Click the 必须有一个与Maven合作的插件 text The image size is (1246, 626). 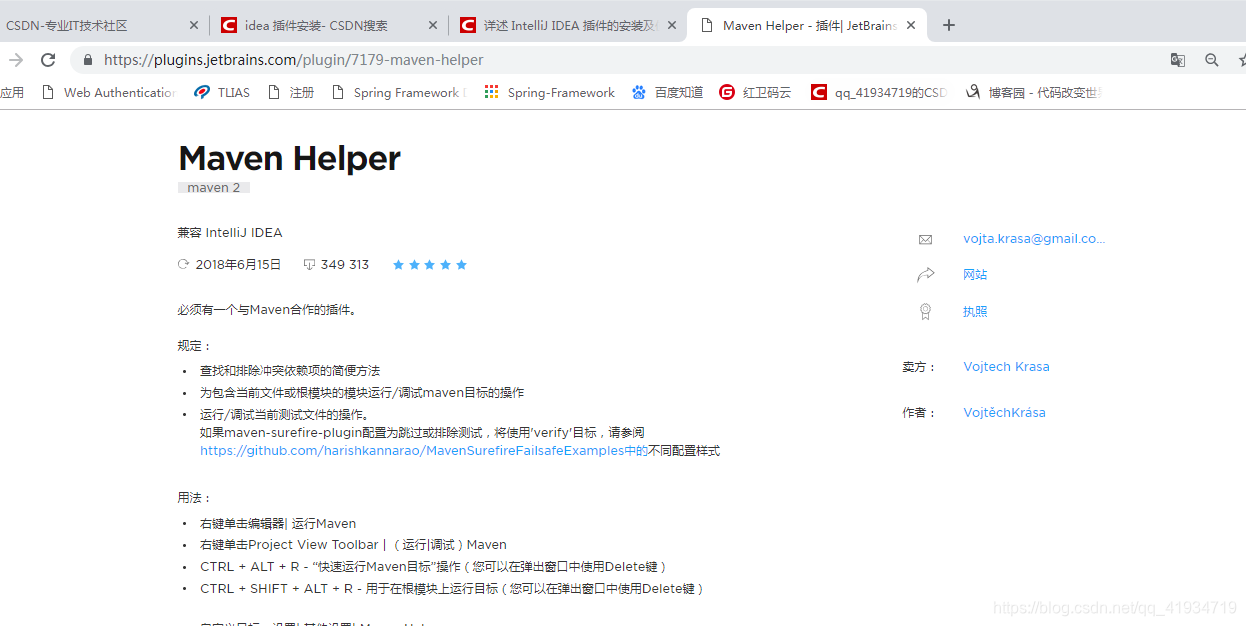267,310
